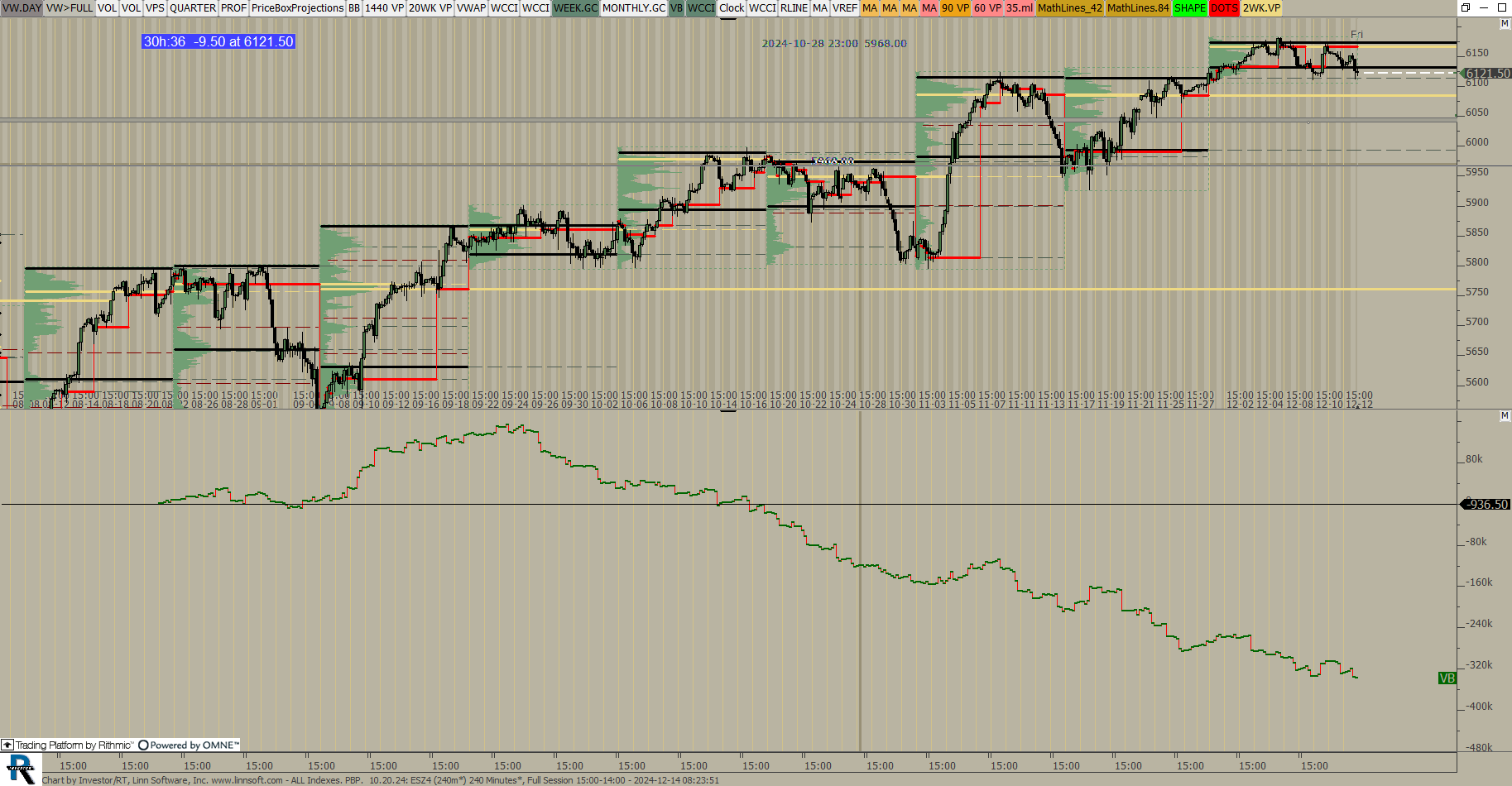Viewport: 1512px width, 786px height.
Task: Click the restore-down window icon
Action: (x=1465, y=7)
